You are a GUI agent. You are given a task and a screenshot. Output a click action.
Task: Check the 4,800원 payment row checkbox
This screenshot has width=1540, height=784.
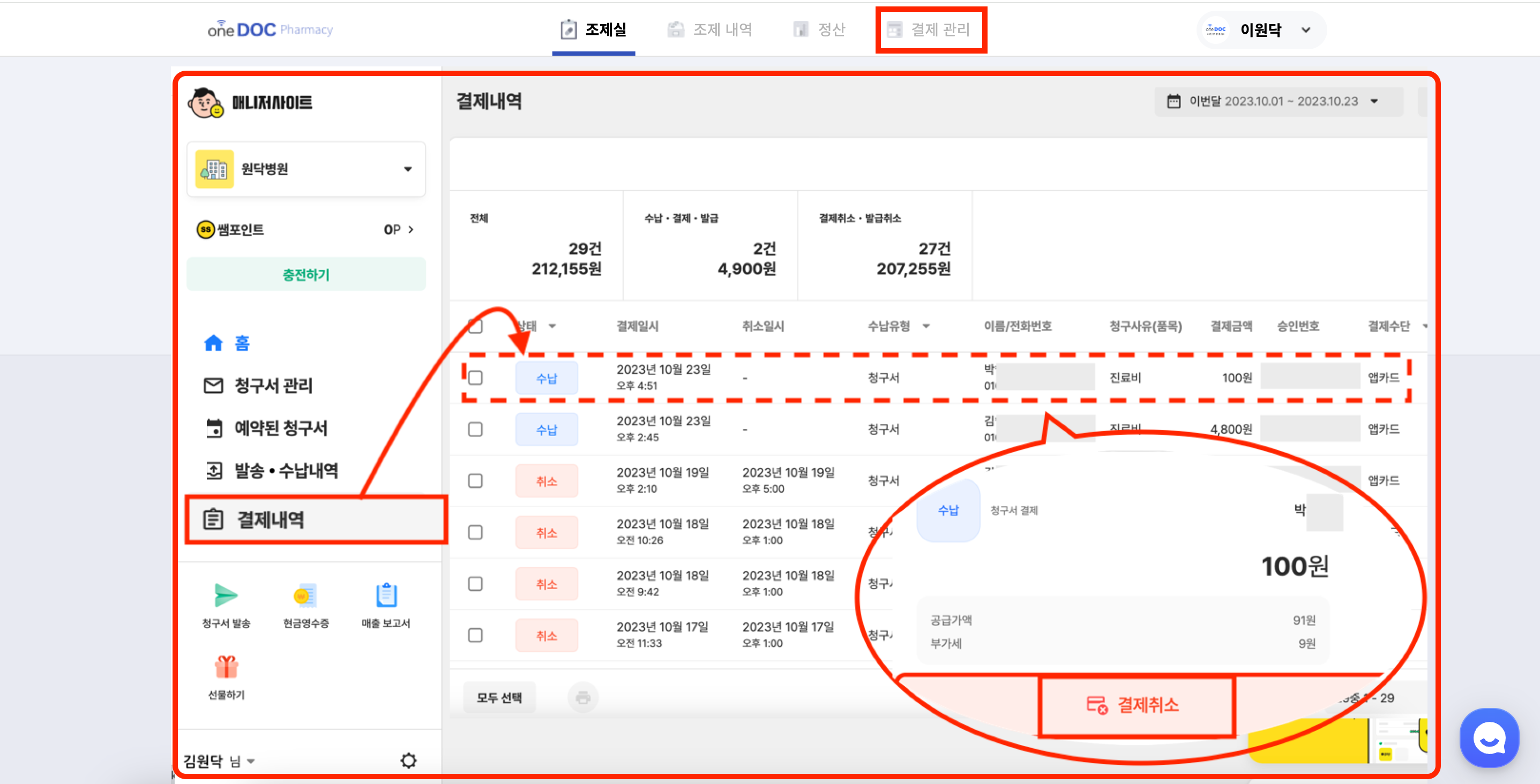tap(475, 429)
